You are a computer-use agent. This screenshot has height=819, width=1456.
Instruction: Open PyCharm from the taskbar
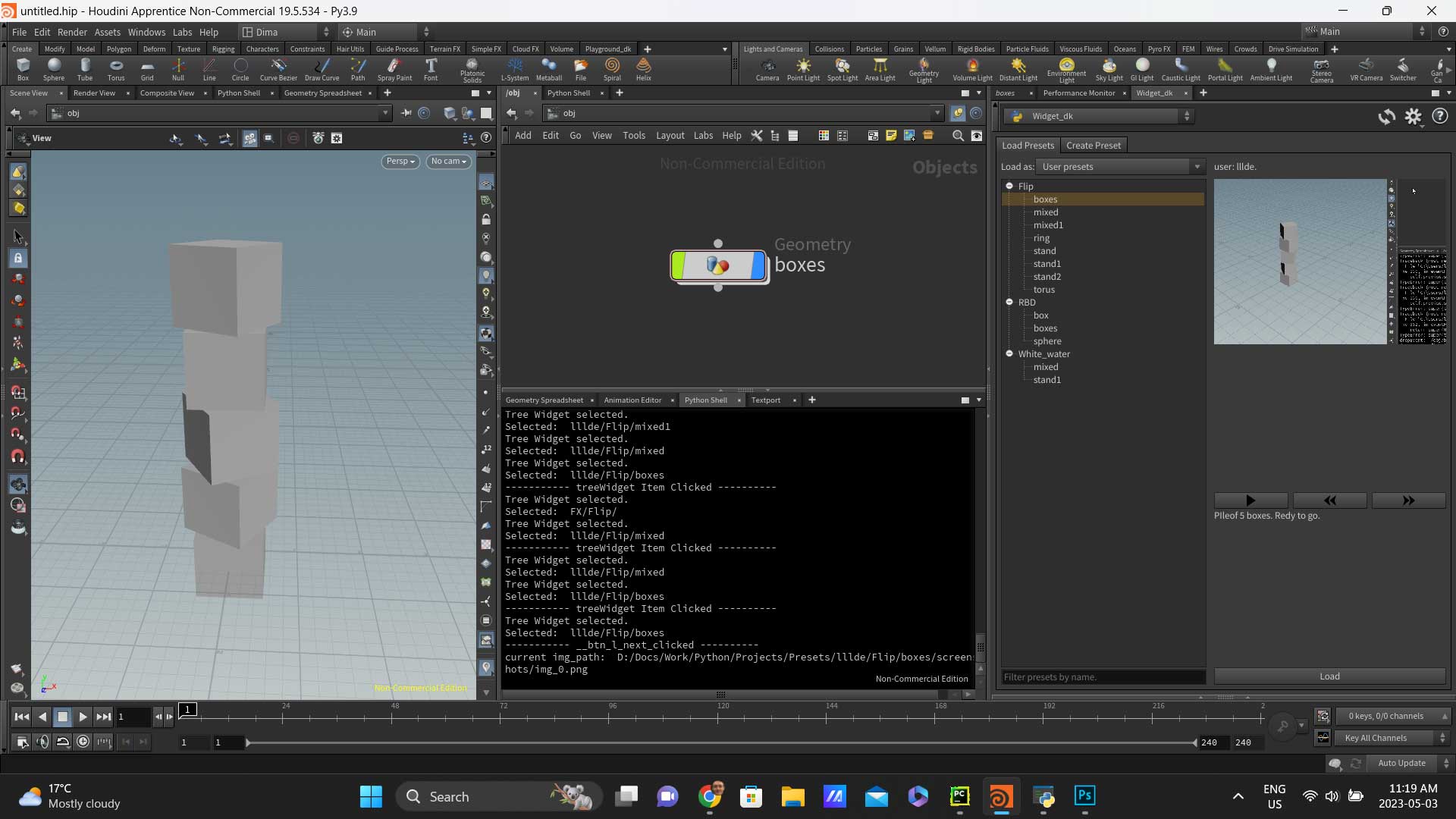959,796
